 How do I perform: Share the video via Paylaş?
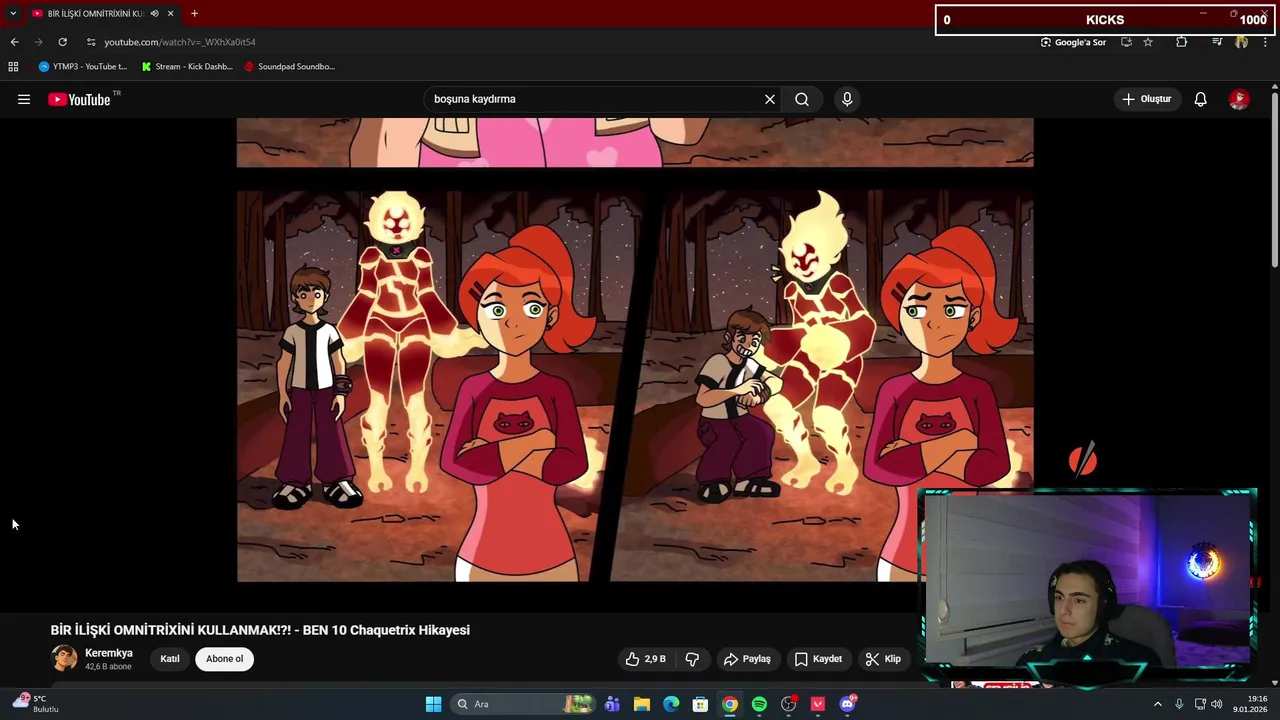pos(747,659)
